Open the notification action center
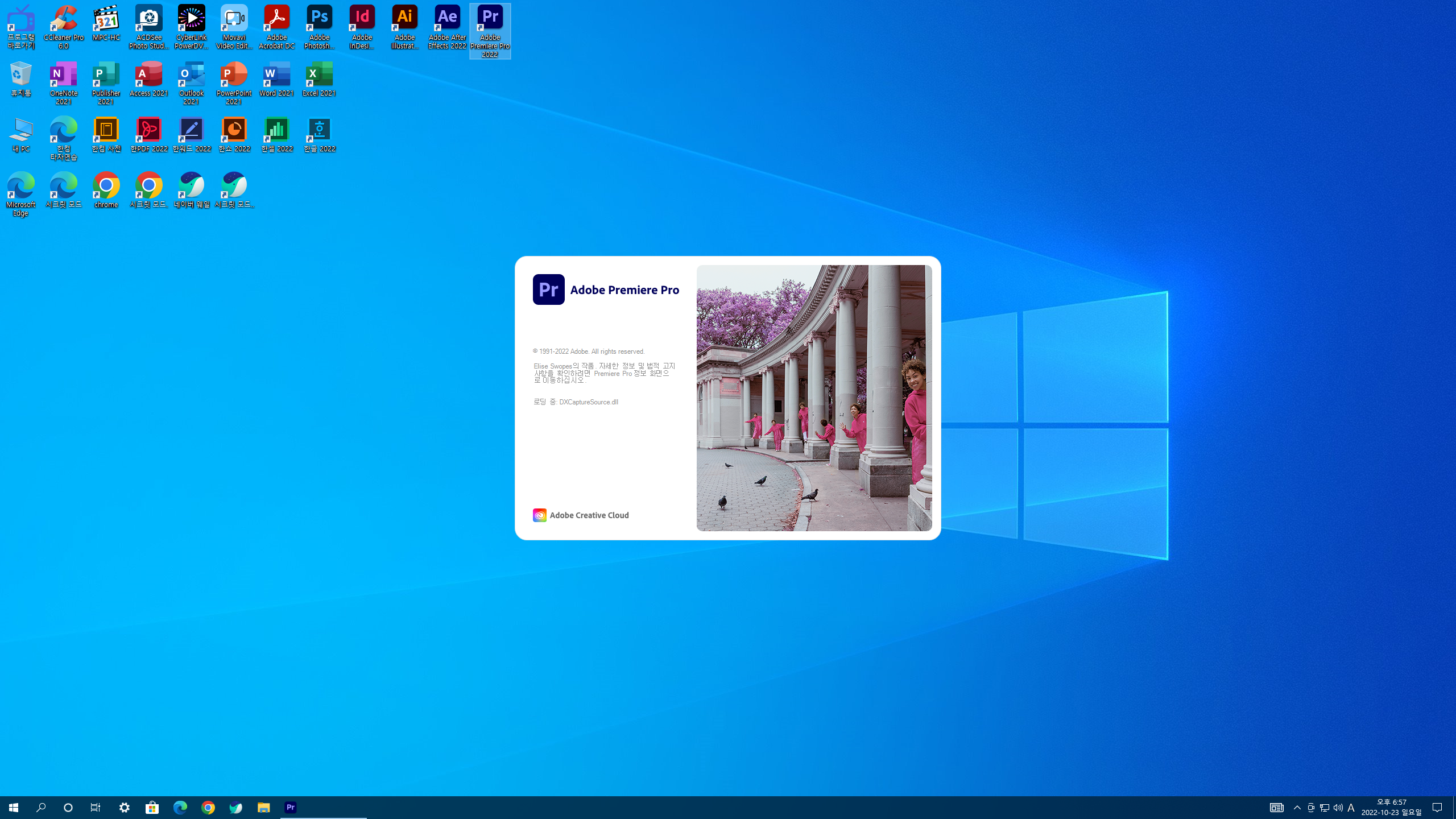Image resolution: width=1456 pixels, height=819 pixels. (x=1437, y=808)
